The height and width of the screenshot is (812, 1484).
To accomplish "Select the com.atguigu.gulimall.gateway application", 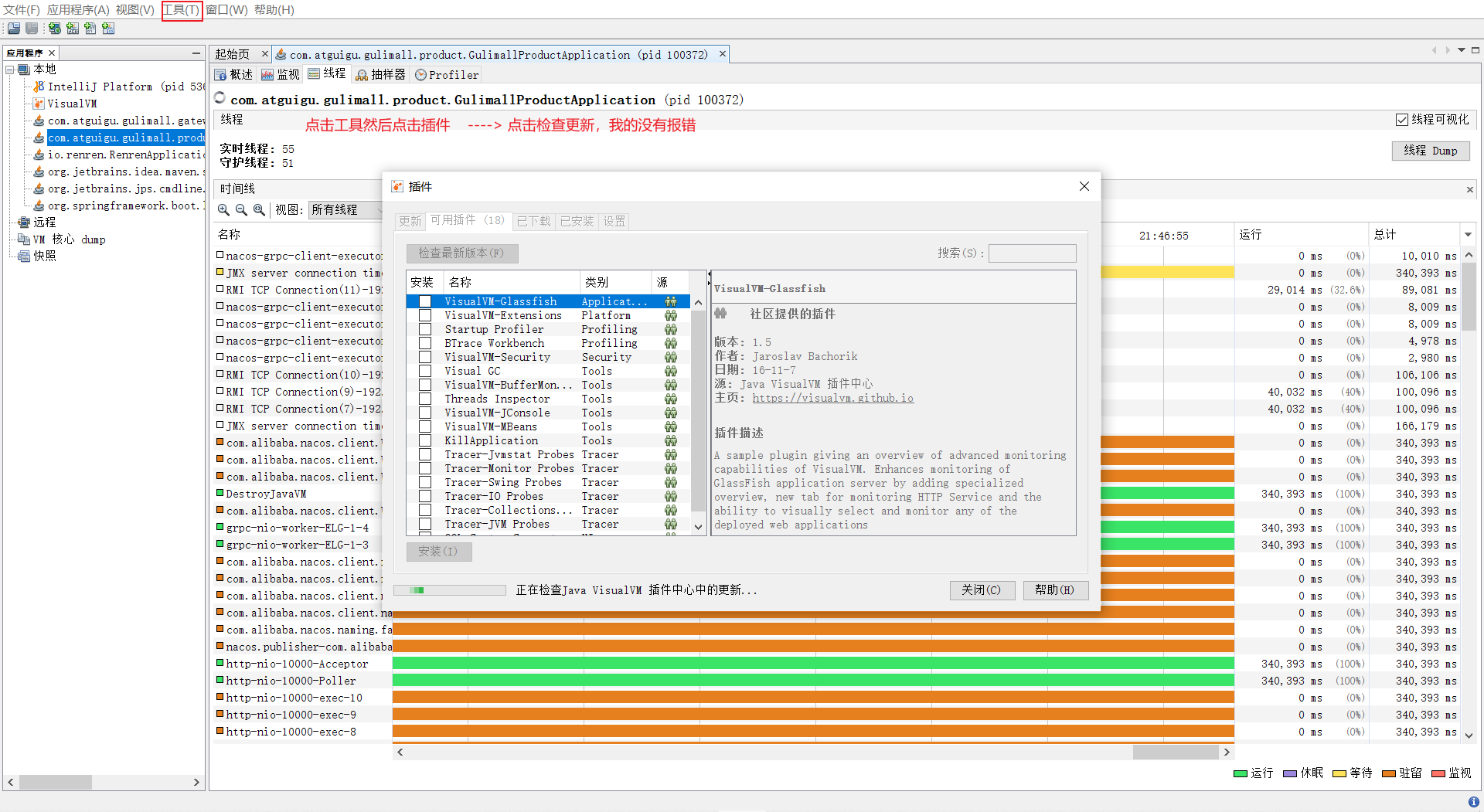I will [120, 121].
